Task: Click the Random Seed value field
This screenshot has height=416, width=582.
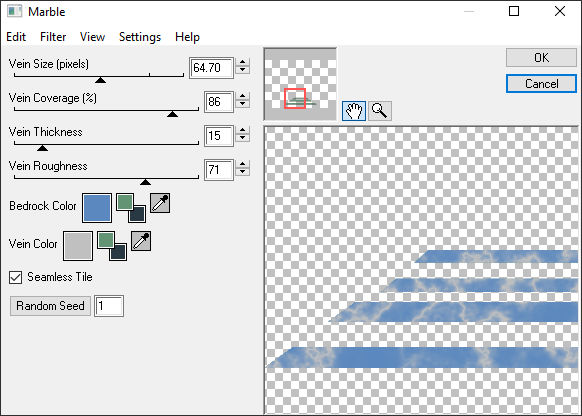Action: 109,306
